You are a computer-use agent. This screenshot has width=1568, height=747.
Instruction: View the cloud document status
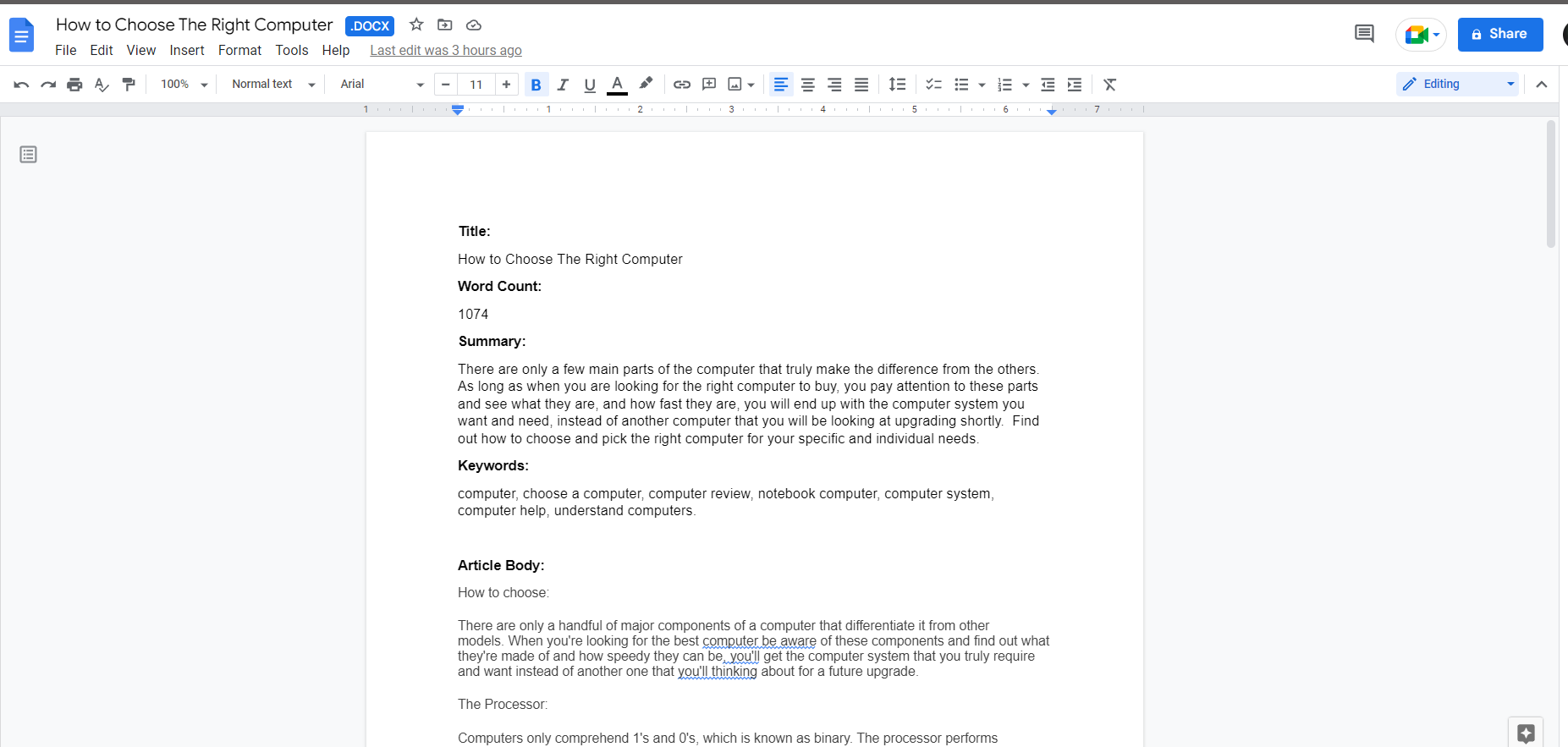tap(474, 25)
